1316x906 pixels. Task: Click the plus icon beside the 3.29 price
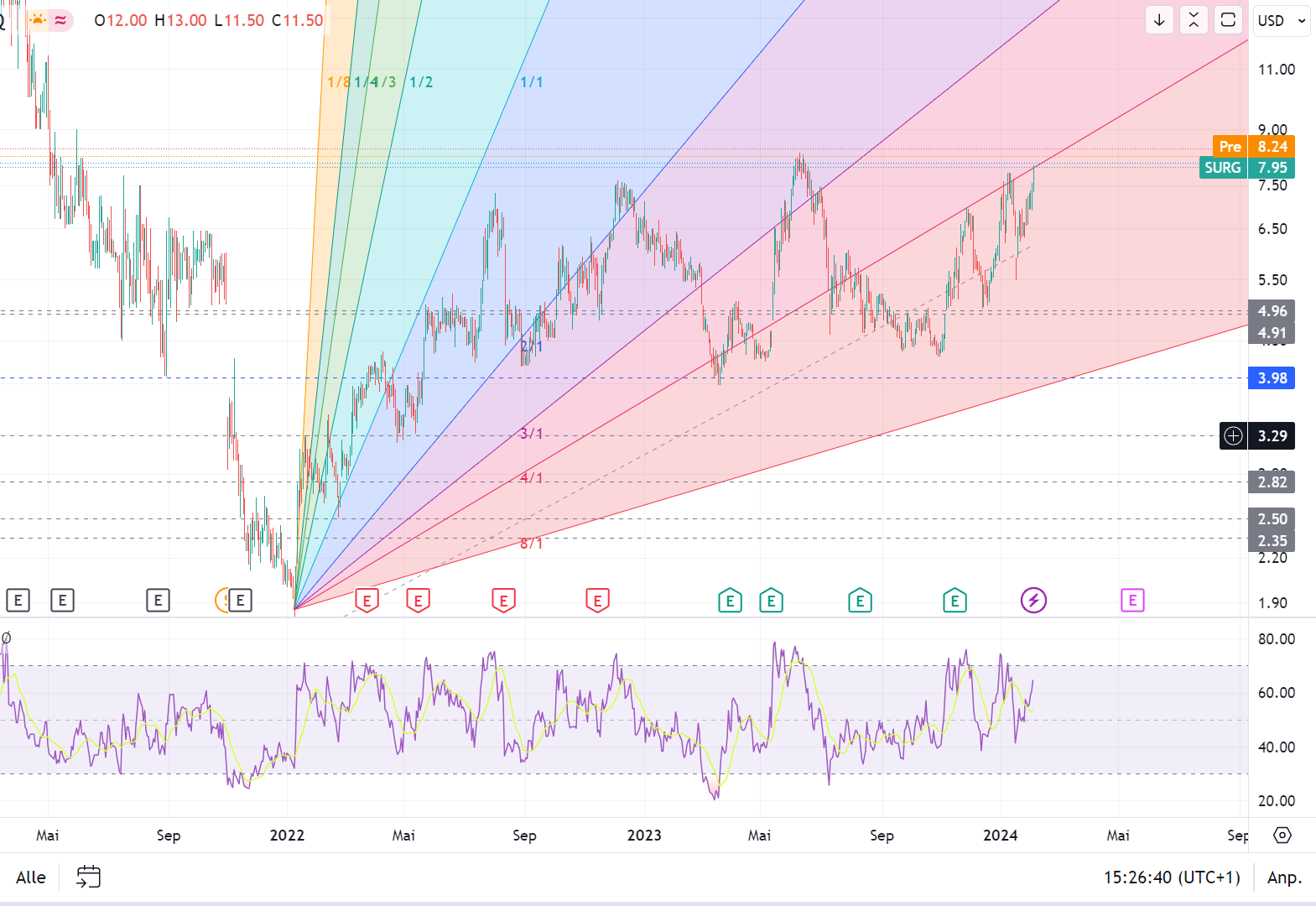coord(1233,436)
